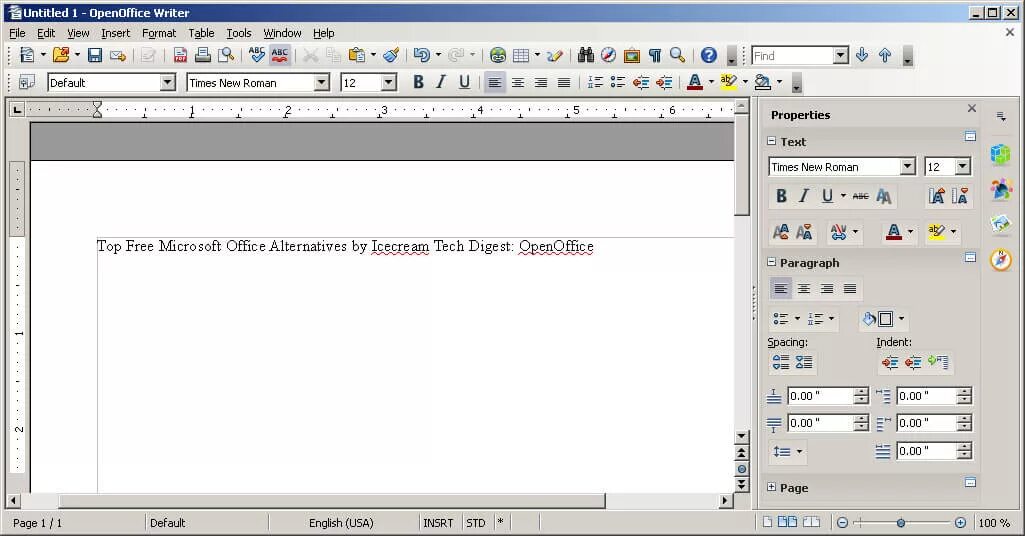
Task: Toggle Nonprinting Characters pilcrow icon
Action: [654, 56]
